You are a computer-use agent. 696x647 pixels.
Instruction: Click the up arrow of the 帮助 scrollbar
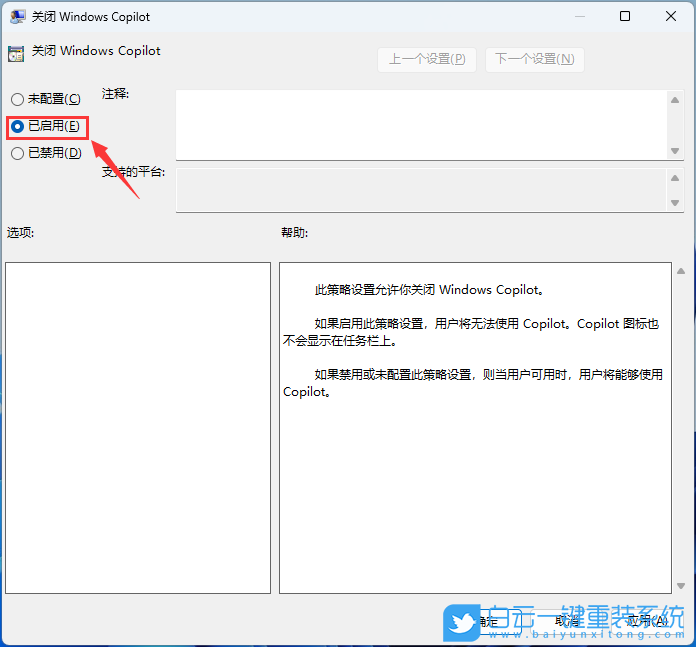click(x=681, y=271)
